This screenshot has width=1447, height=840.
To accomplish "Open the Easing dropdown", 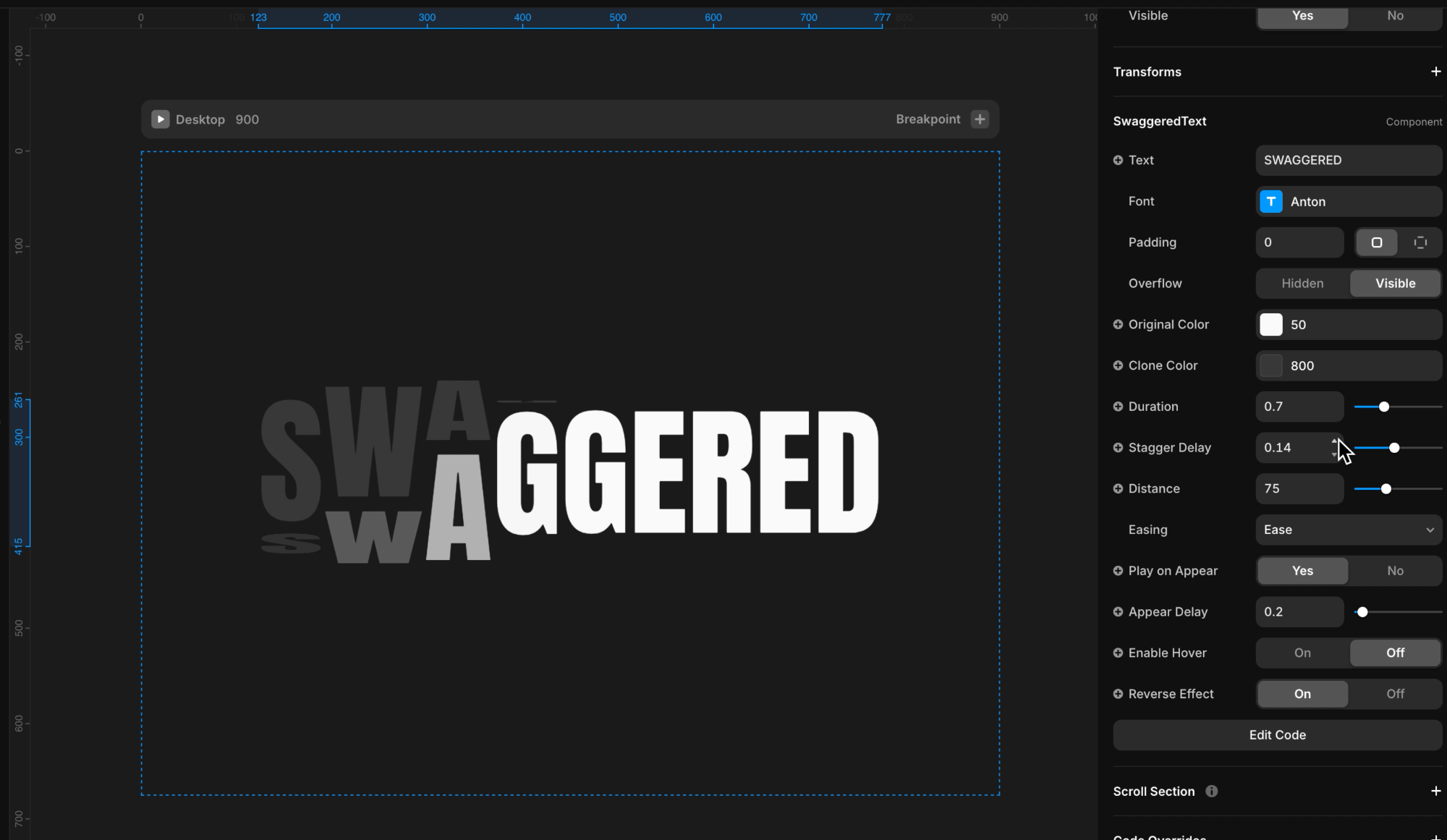I will click(x=1349, y=530).
